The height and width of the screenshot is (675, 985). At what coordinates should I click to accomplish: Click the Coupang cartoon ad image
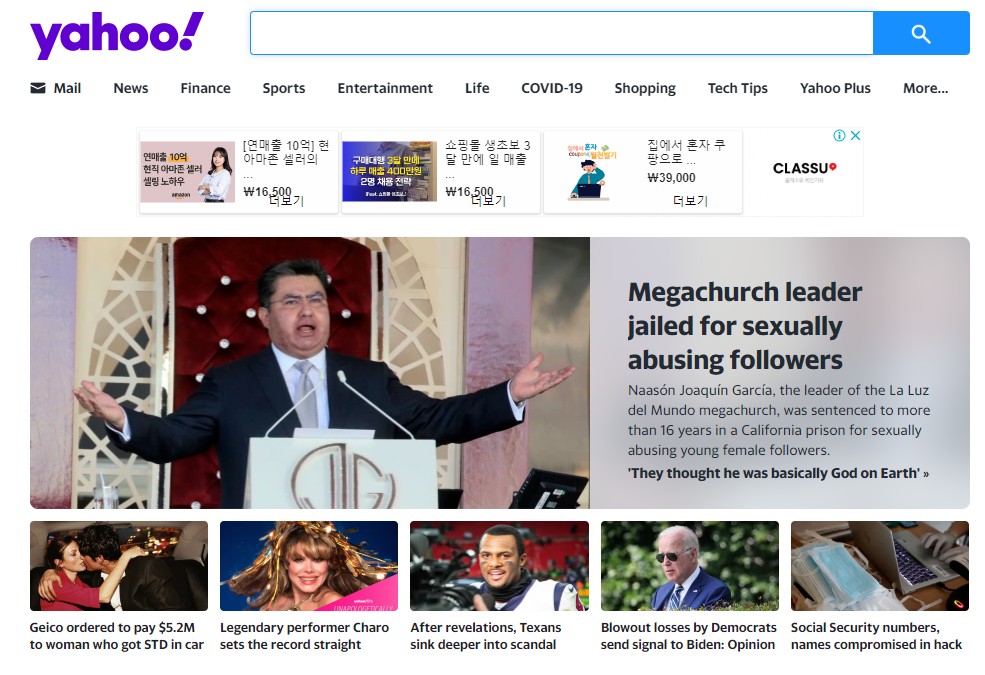coord(591,172)
